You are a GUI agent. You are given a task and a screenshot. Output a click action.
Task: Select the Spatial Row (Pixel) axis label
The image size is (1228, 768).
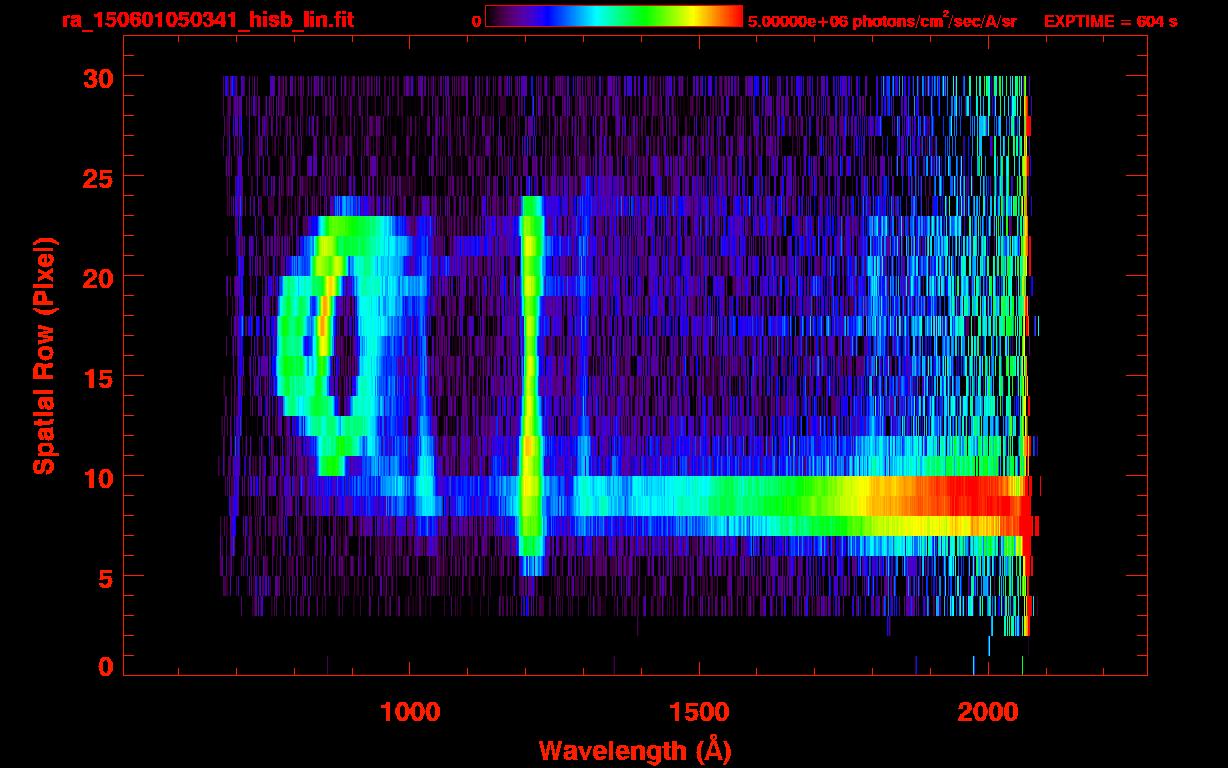(43, 356)
